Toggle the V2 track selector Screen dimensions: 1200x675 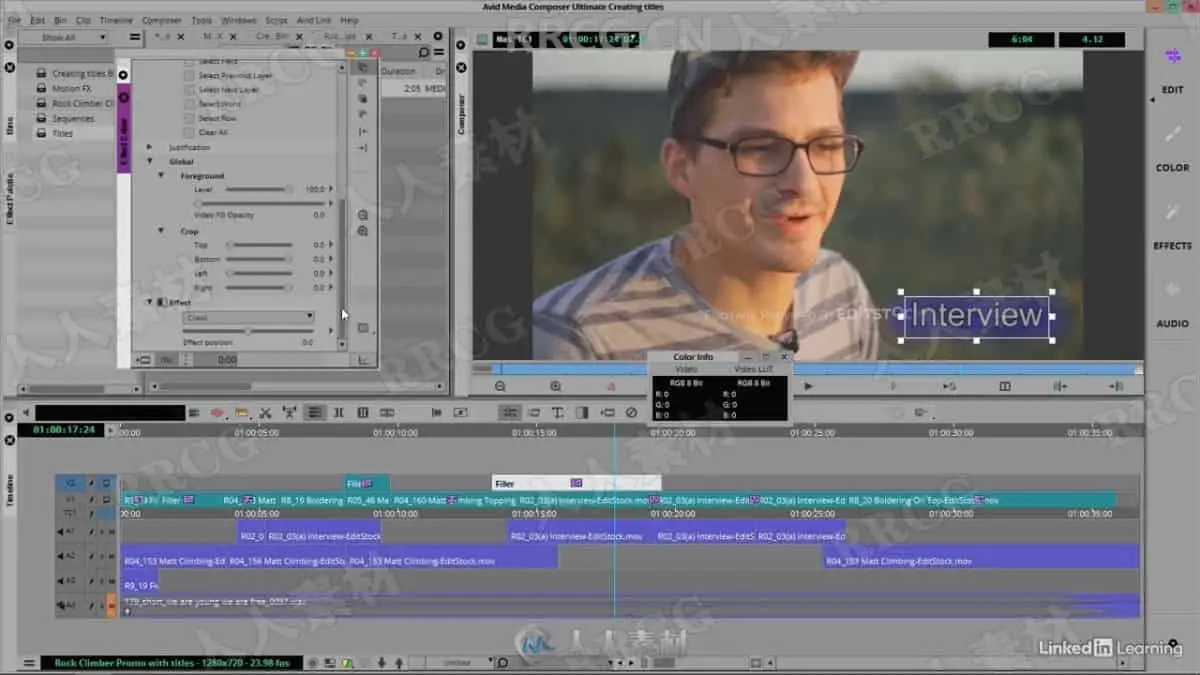[70, 482]
